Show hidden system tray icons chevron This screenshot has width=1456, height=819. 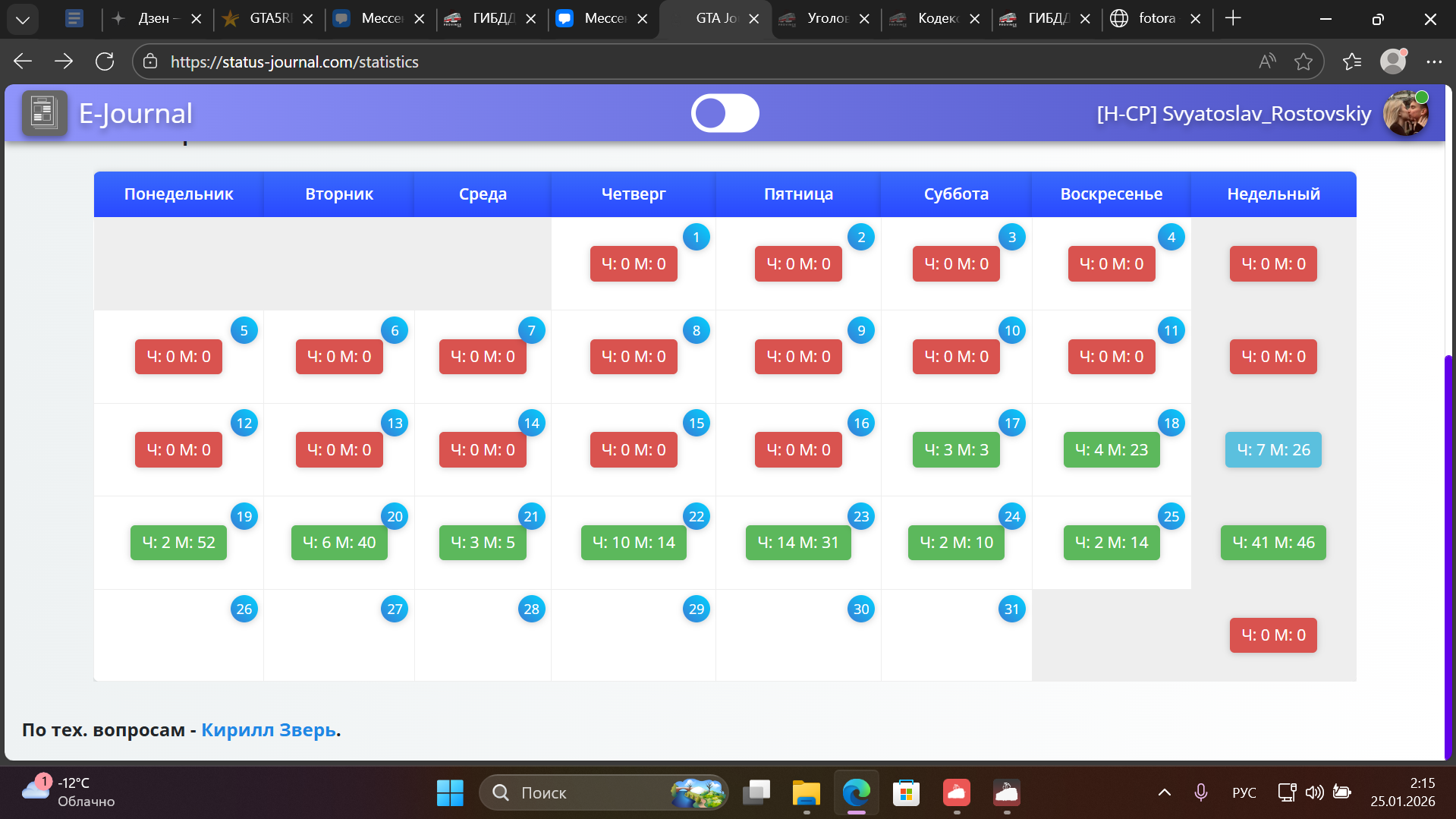[1164, 792]
